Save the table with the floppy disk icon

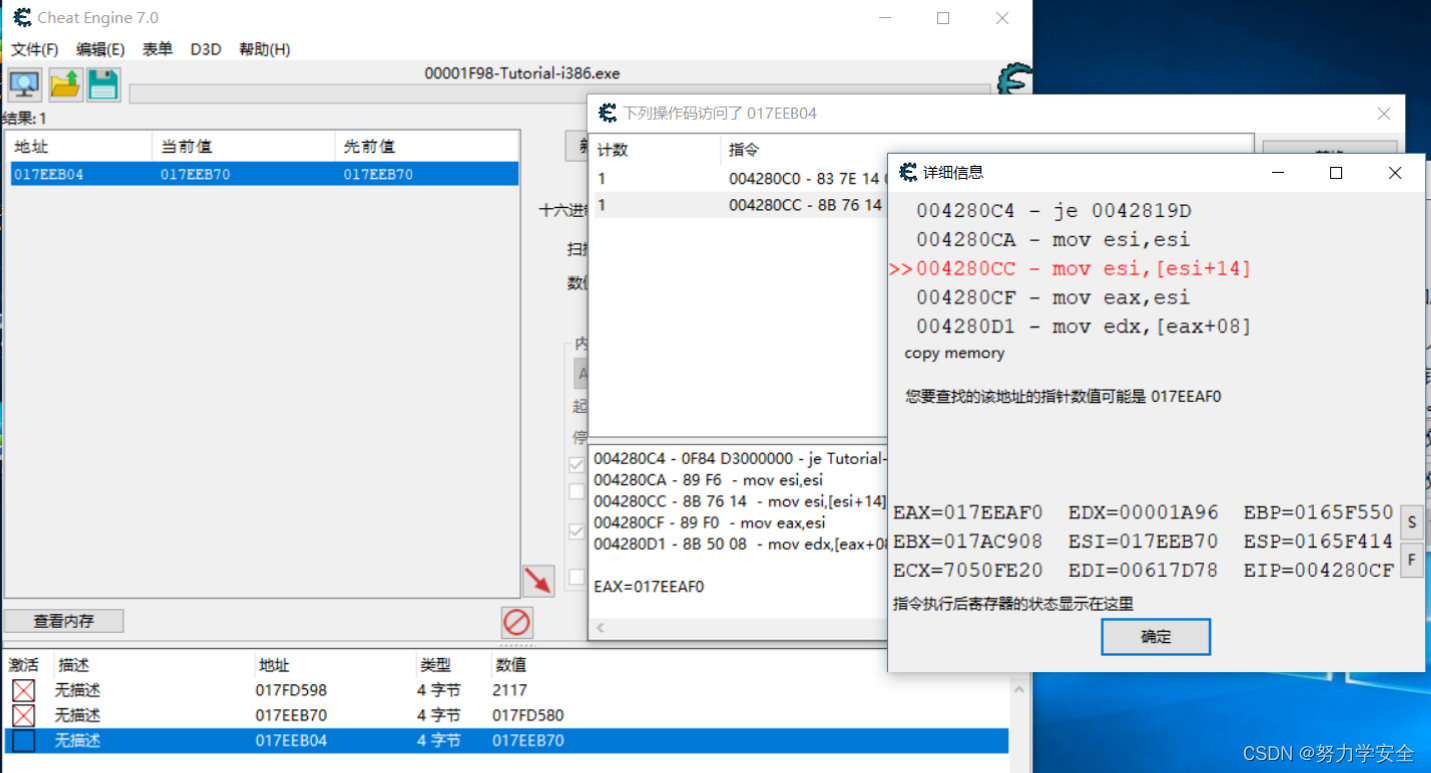pyautogui.click(x=102, y=84)
